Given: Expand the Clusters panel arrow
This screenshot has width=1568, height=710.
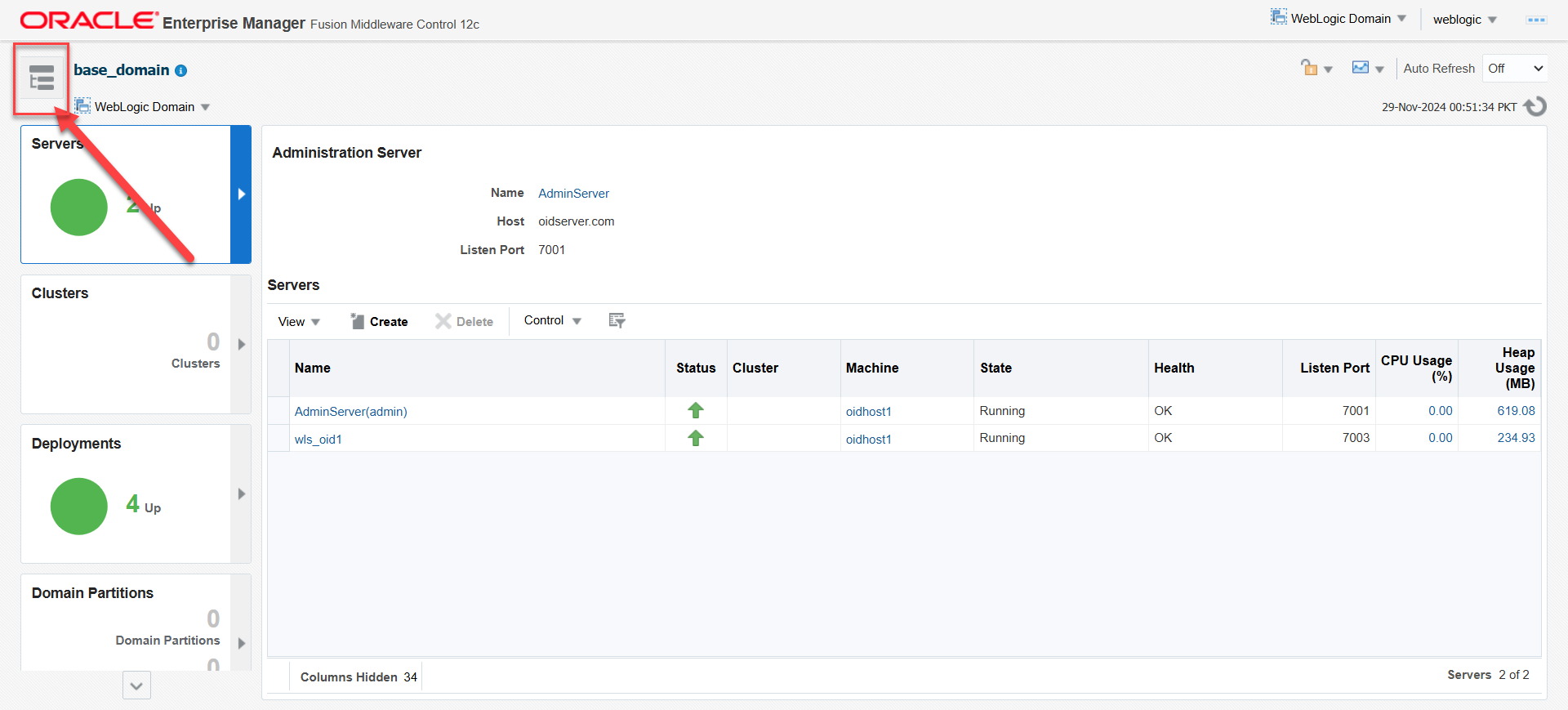Looking at the screenshot, I should coord(242,344).
